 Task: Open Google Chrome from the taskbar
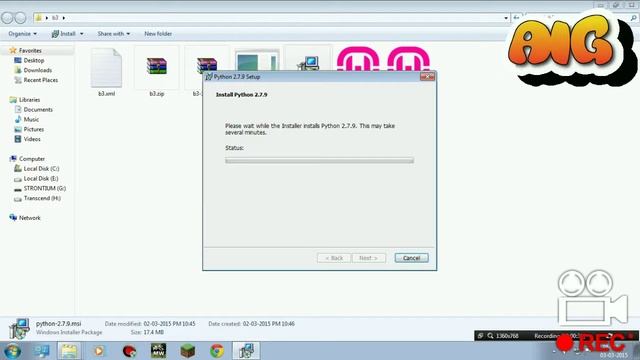click(x=217, y=351)
